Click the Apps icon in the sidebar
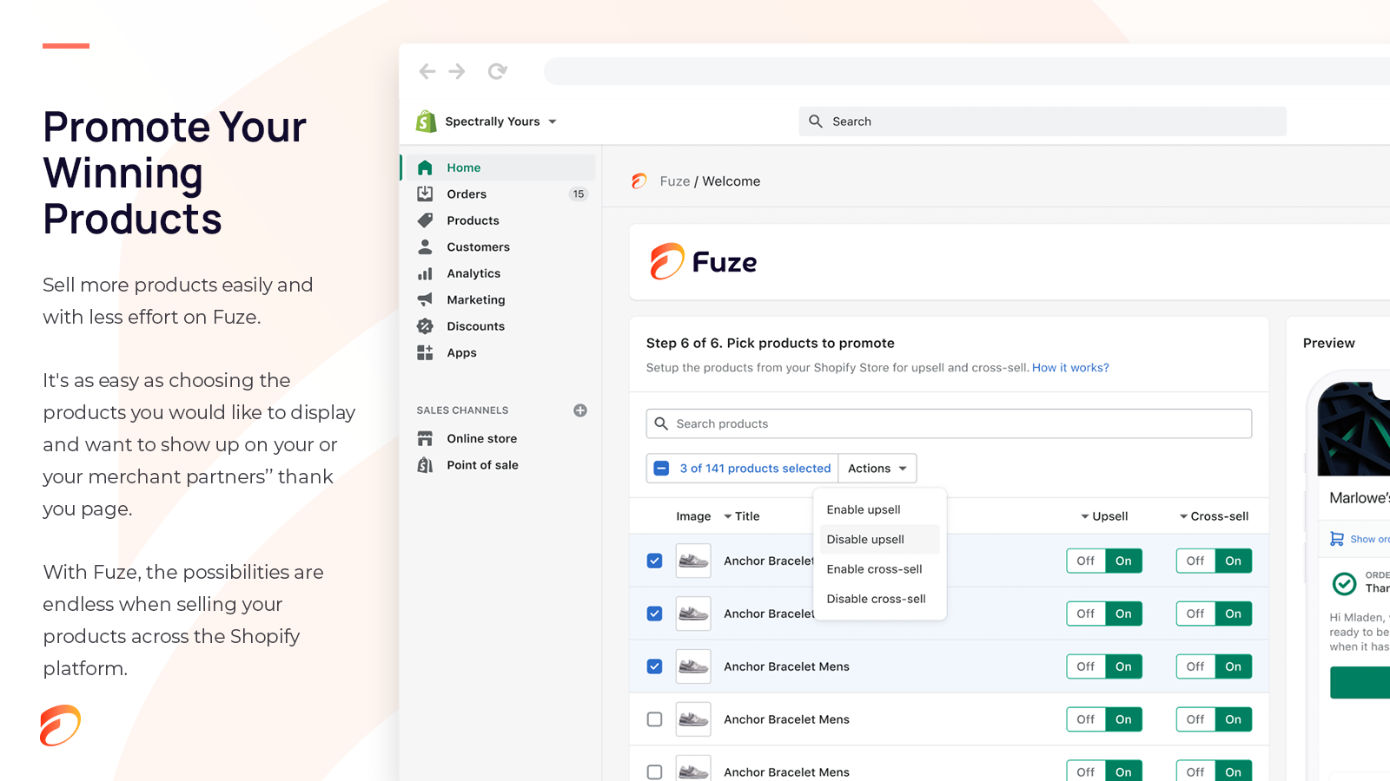The image size is (1390, 781). 424,352
